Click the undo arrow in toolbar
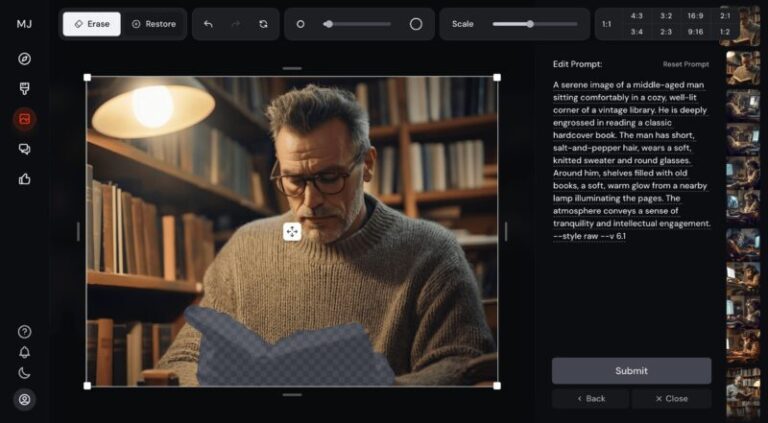The image size is (768, 423). click(208, 24)
